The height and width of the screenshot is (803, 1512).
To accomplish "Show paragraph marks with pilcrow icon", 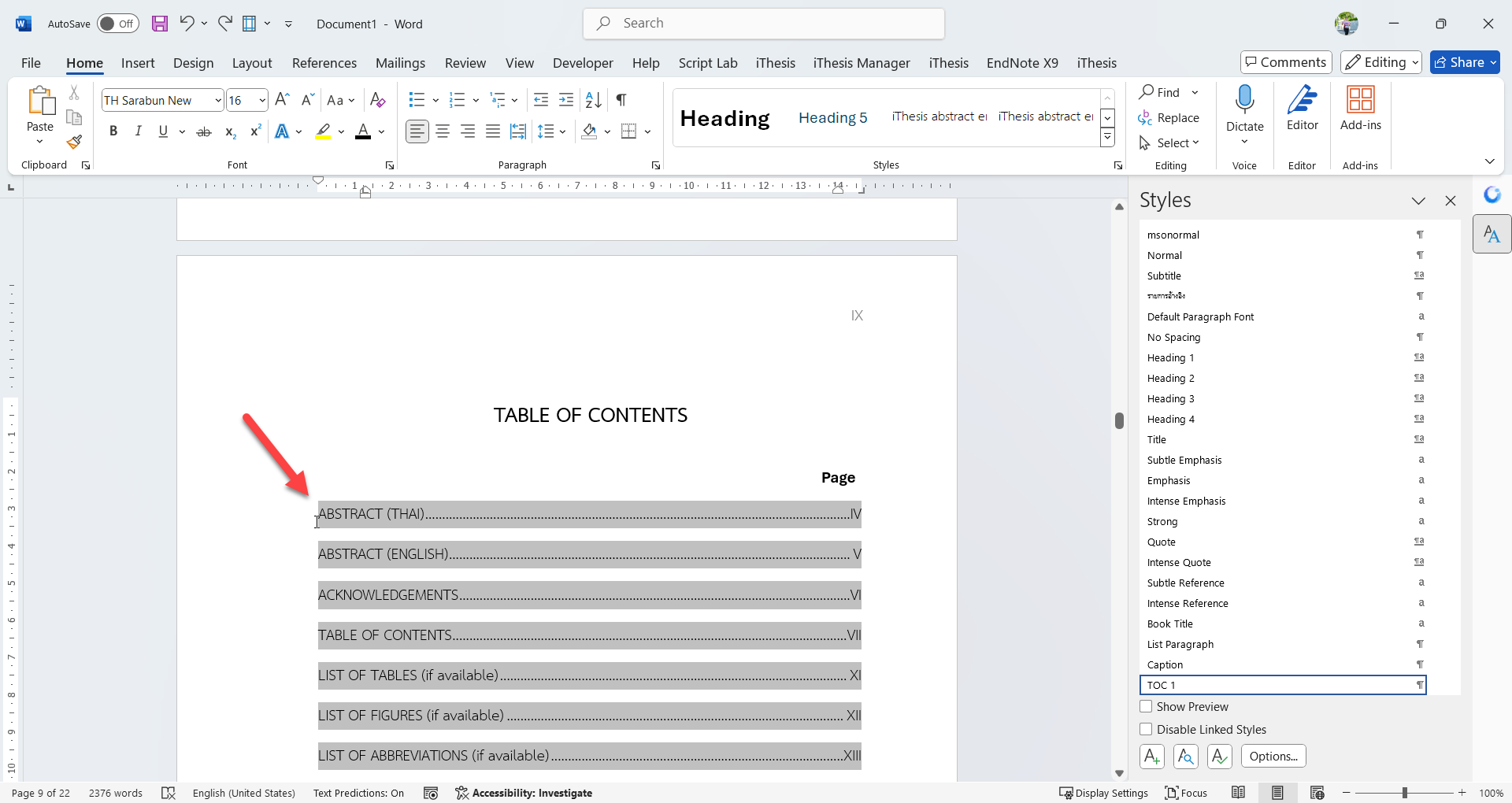I will [x=621, y=100].
